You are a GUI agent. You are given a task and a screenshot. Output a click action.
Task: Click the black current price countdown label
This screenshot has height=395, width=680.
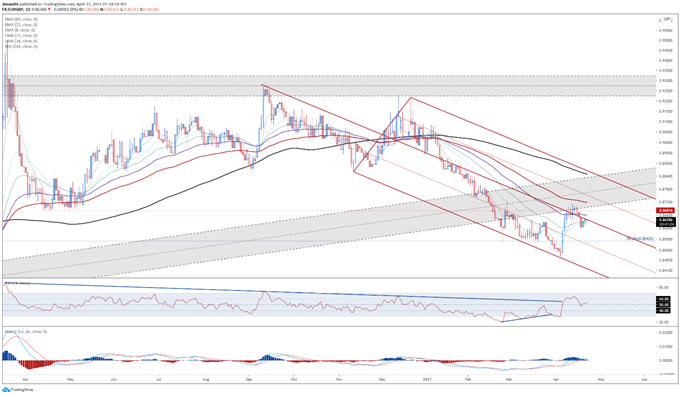click(665, 222)
